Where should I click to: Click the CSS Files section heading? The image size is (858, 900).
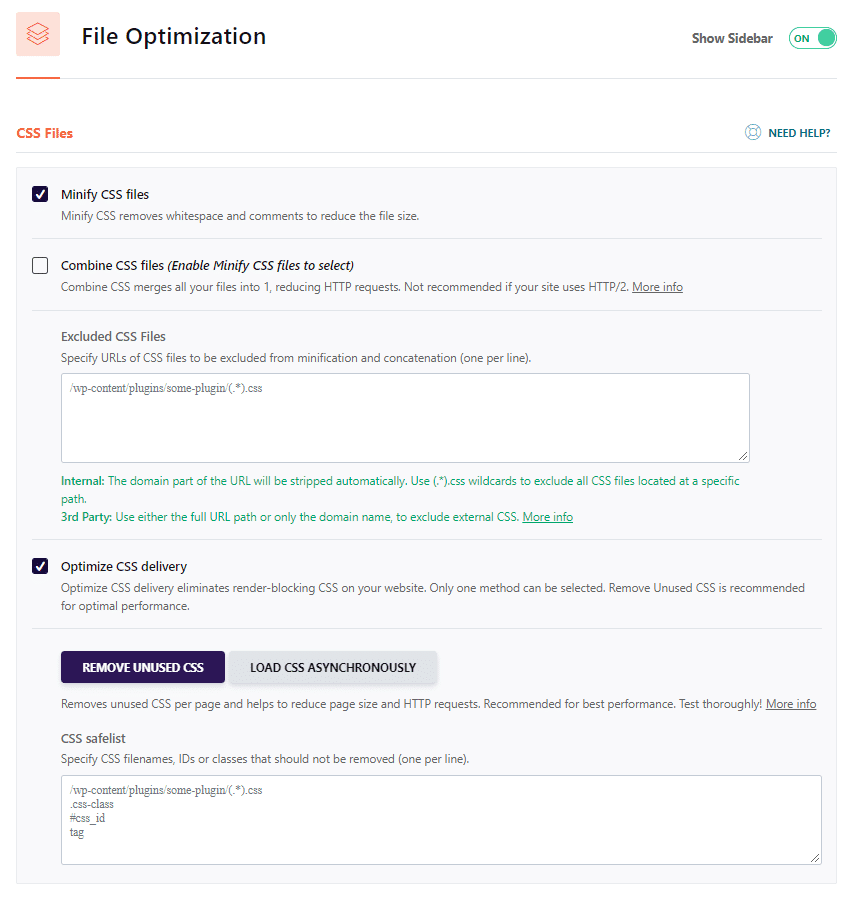click(x=44, y=131)
